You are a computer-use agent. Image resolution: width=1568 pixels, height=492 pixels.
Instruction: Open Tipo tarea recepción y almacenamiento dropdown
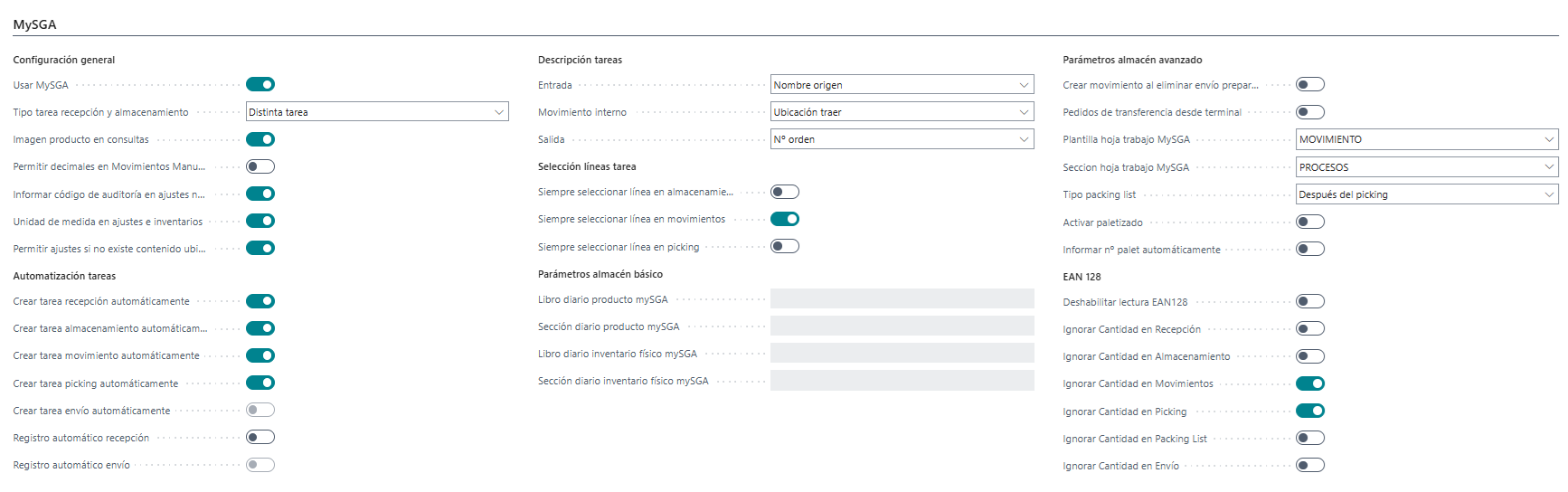[x=377, y=112]
